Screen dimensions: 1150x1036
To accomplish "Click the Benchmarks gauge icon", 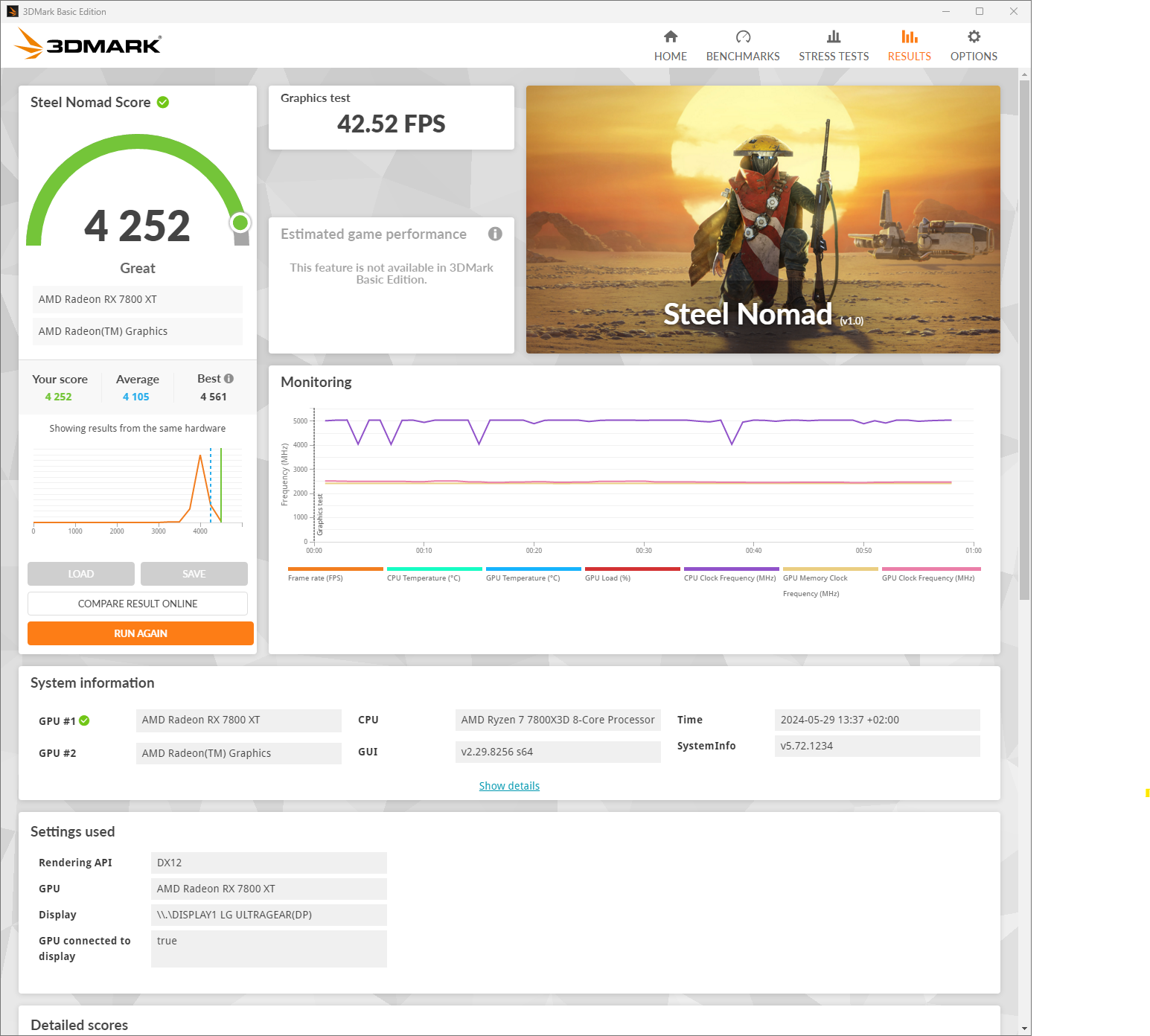I will coord(743,36).
